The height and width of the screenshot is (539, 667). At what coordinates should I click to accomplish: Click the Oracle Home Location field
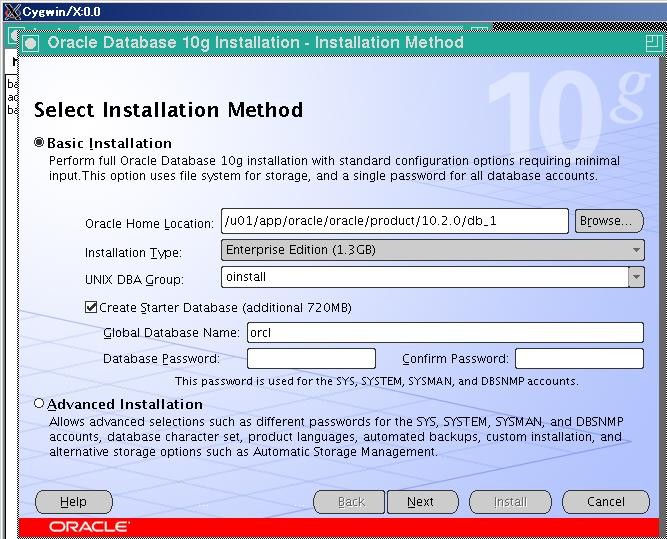(x=395, y=221)
